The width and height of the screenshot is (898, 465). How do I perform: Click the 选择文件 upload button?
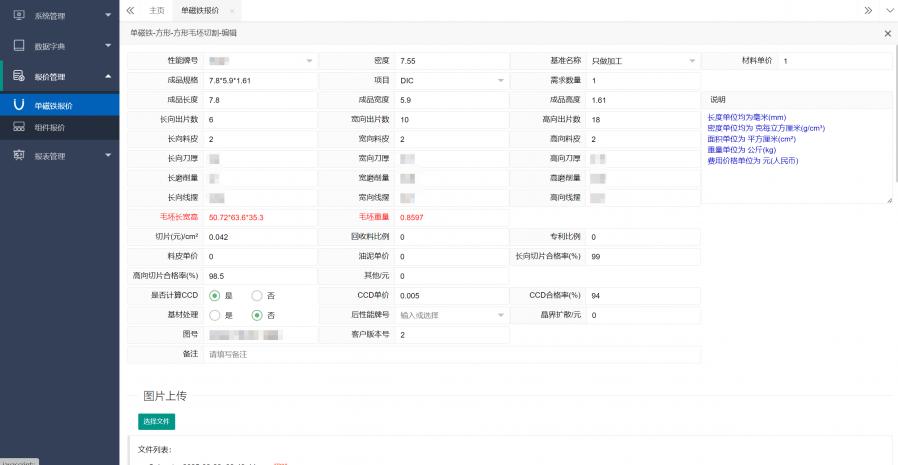(x=157, y=421)
